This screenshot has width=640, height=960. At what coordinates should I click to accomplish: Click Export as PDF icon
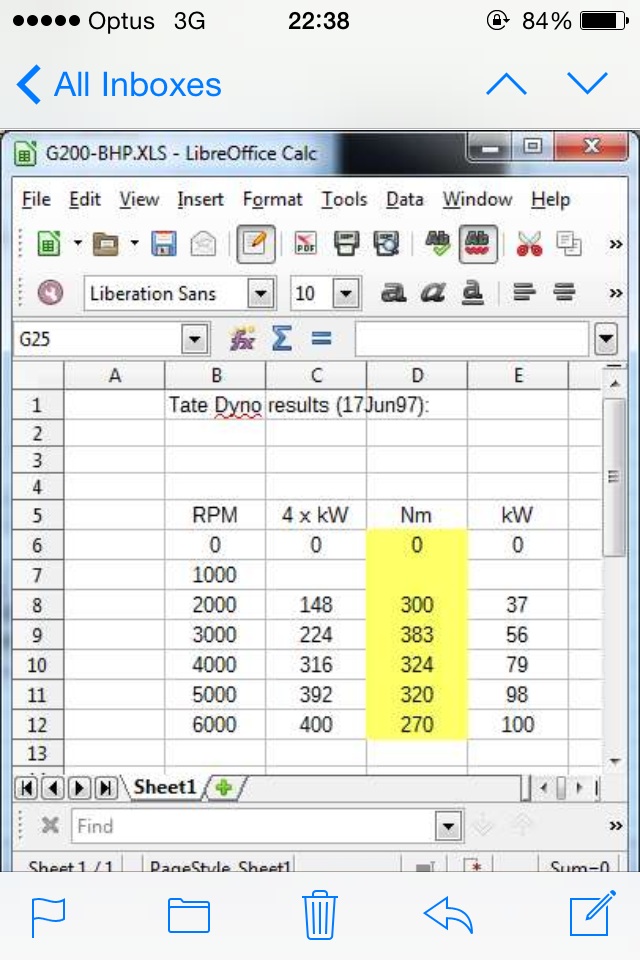(x=305, y=244)
